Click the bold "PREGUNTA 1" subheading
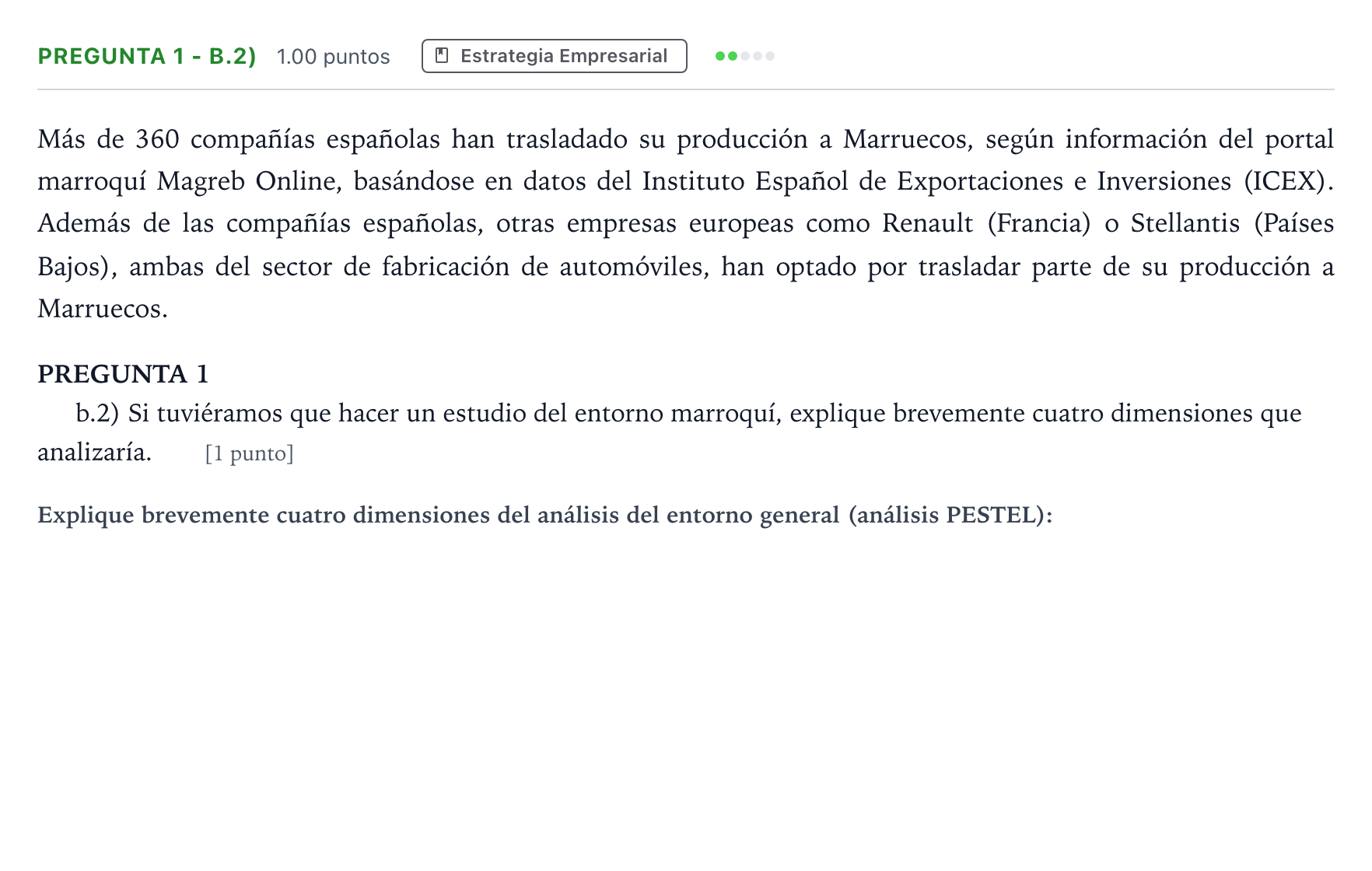1372x871 pixels. pos(123,374)
